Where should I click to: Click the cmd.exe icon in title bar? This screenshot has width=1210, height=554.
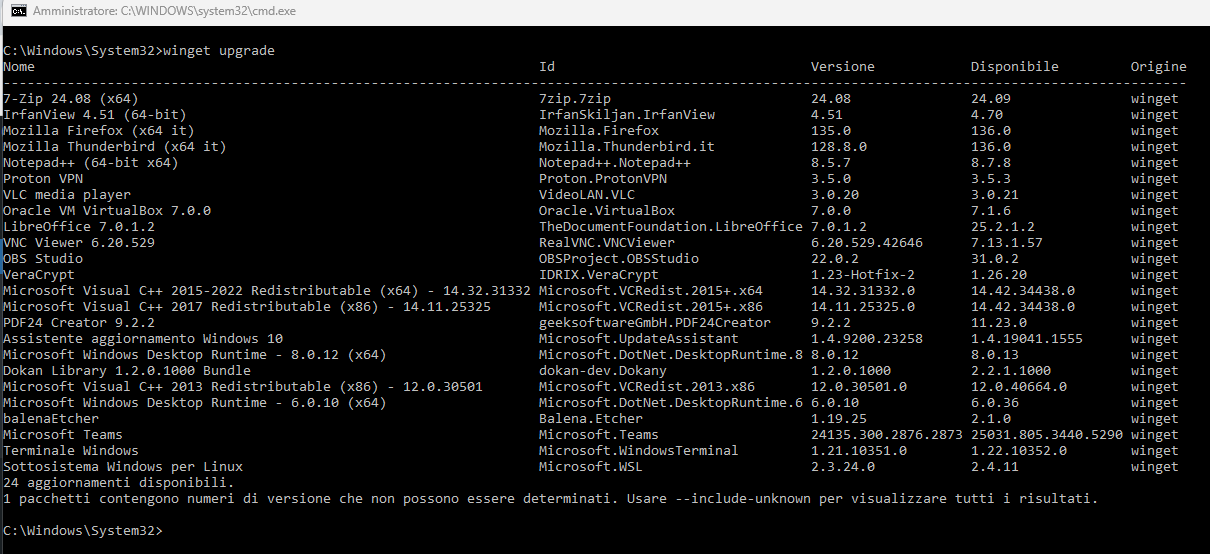[17, 13]
